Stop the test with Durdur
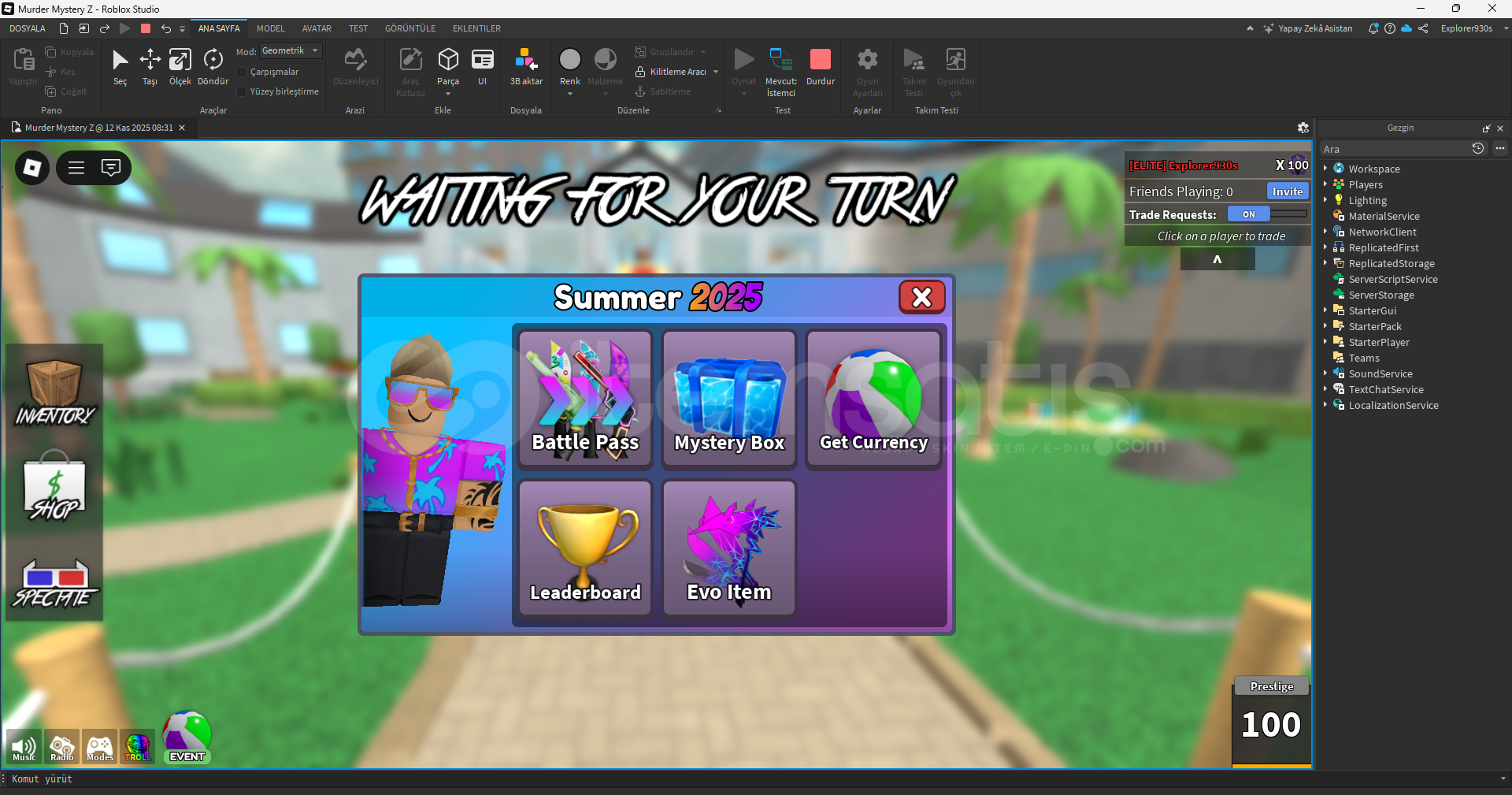The image size is (1512, 795). point(821,67)
